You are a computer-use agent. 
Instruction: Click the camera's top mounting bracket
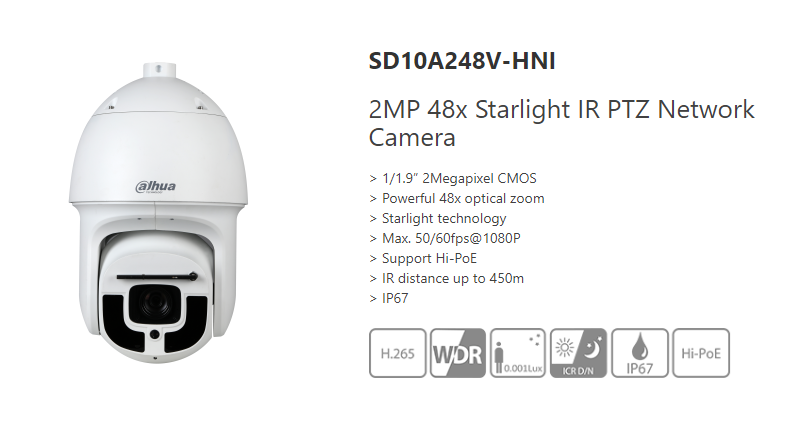[158, 70]
